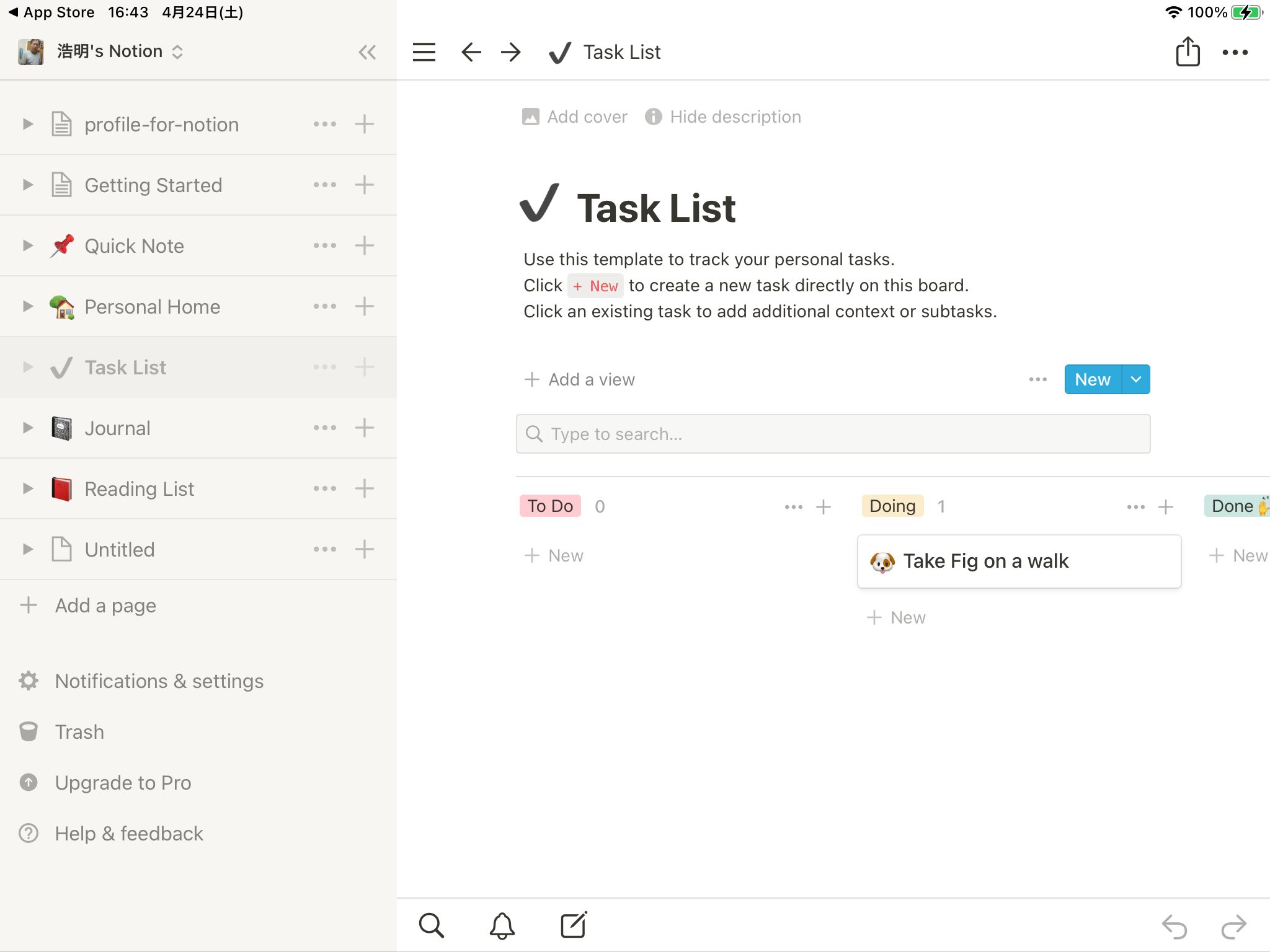
Task: Expand the Getting Started tree item
Action: click(28, 185)
